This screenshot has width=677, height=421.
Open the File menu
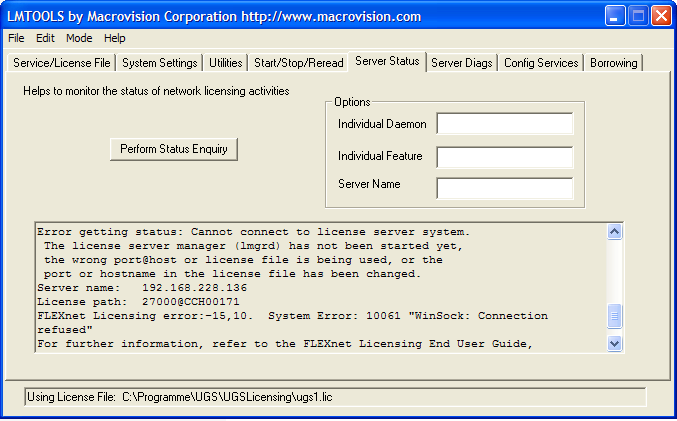click(x=16, y=38)
